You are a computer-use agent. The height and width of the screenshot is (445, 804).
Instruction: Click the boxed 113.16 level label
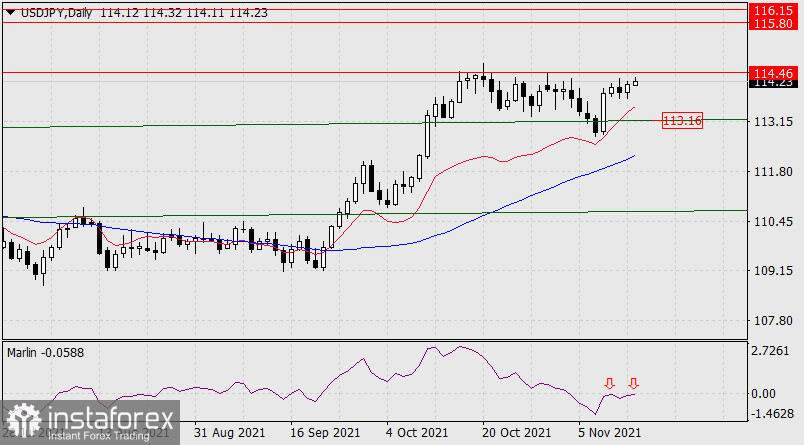(683, 121)
